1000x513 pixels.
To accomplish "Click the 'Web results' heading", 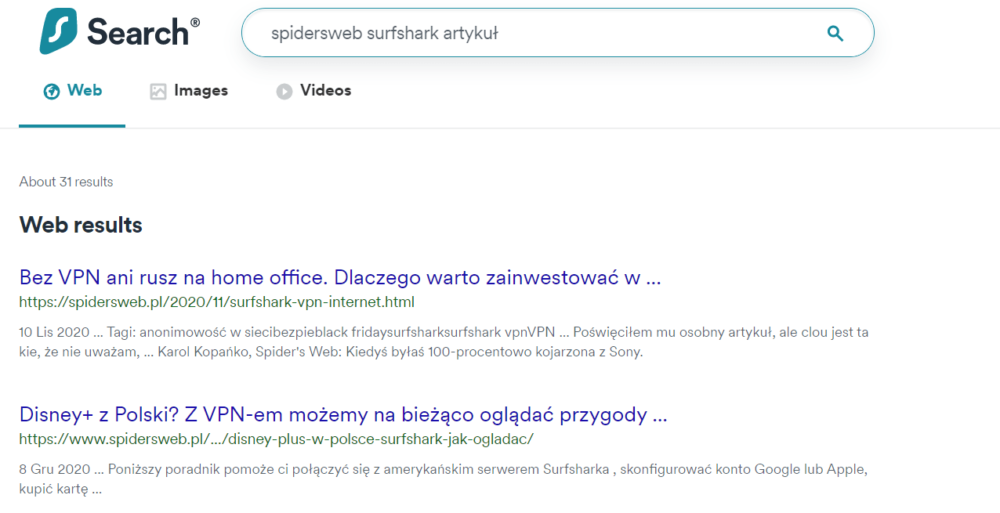I will [x=80, y=225].
